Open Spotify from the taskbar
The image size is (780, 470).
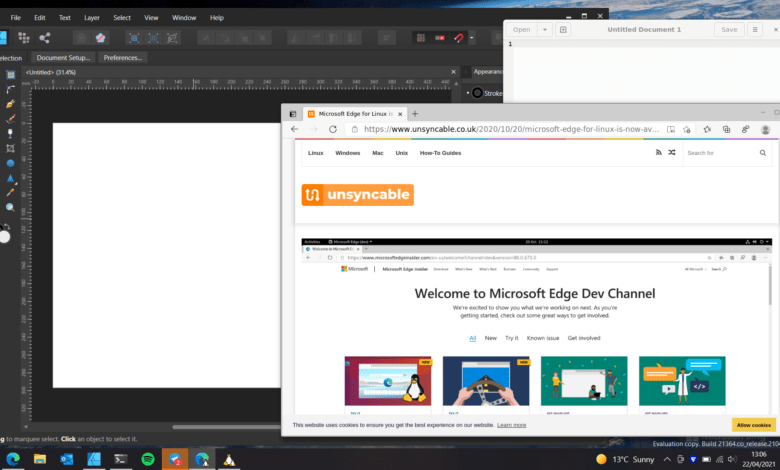(148, 459)
